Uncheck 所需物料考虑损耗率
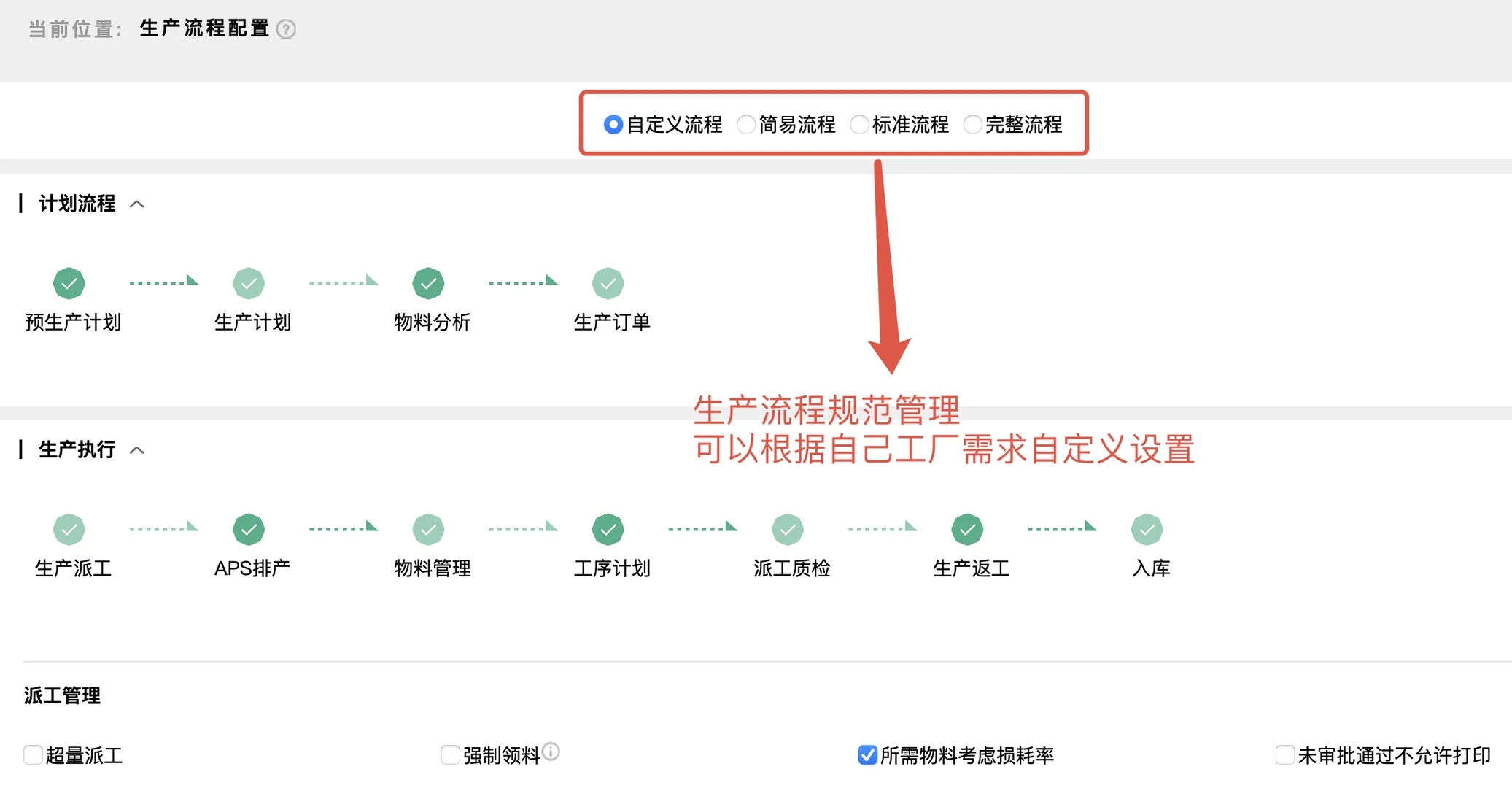1512x788 pixels. (867, 756)
